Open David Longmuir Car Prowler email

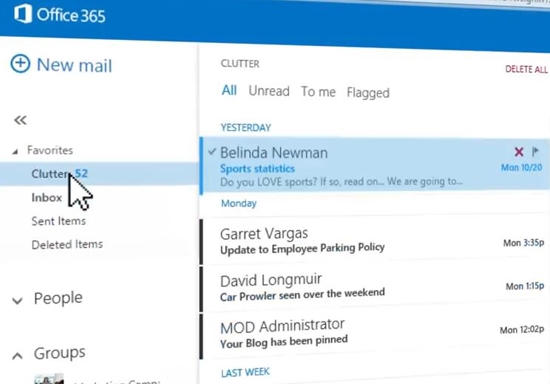tap(375, 288)
